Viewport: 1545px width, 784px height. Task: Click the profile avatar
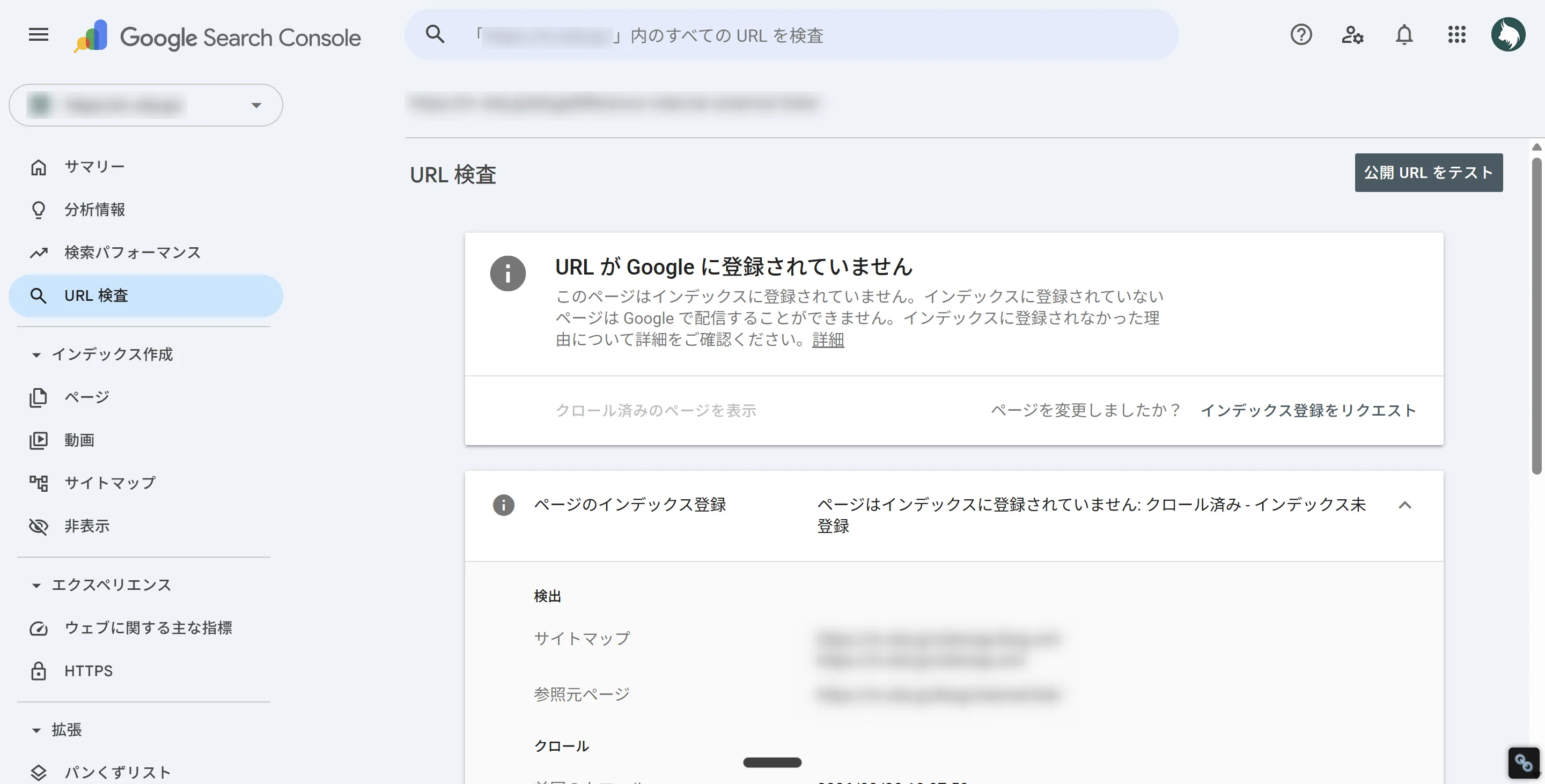[1509, 34]
